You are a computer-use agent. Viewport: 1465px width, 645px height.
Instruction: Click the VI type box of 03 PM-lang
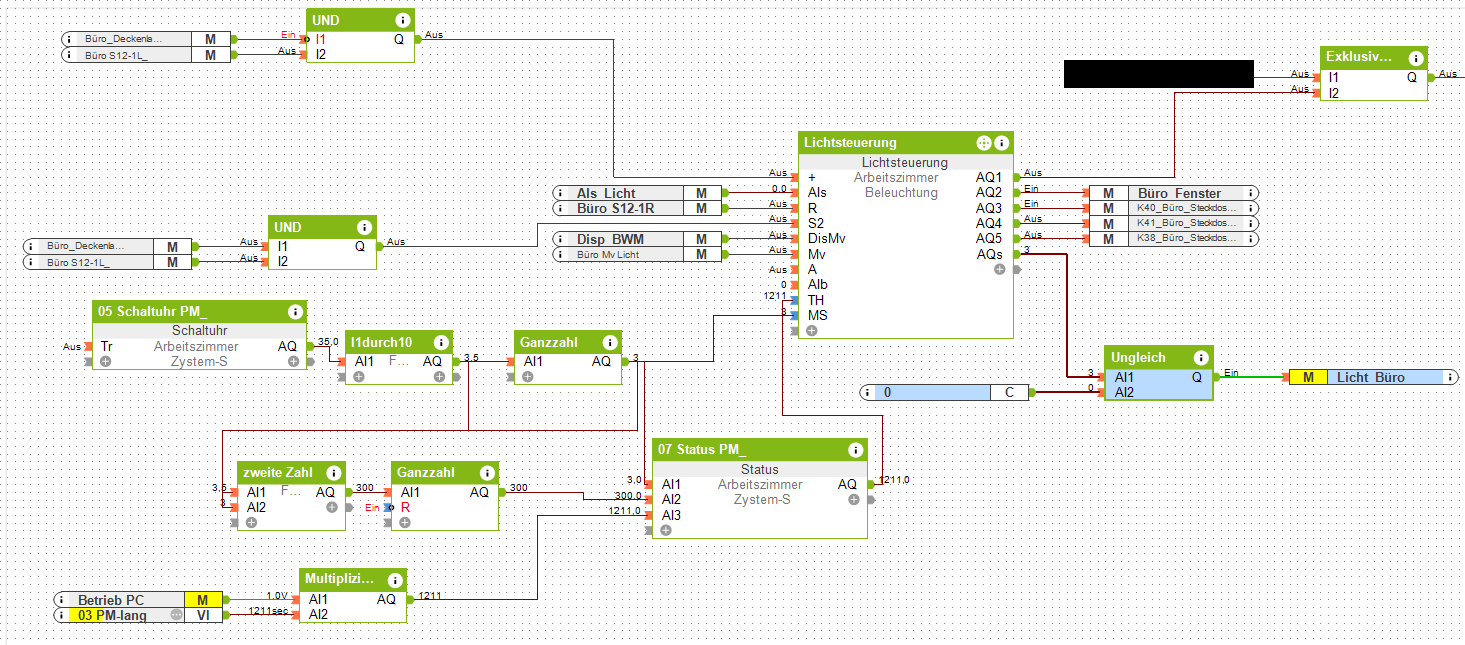pos(203,615)
